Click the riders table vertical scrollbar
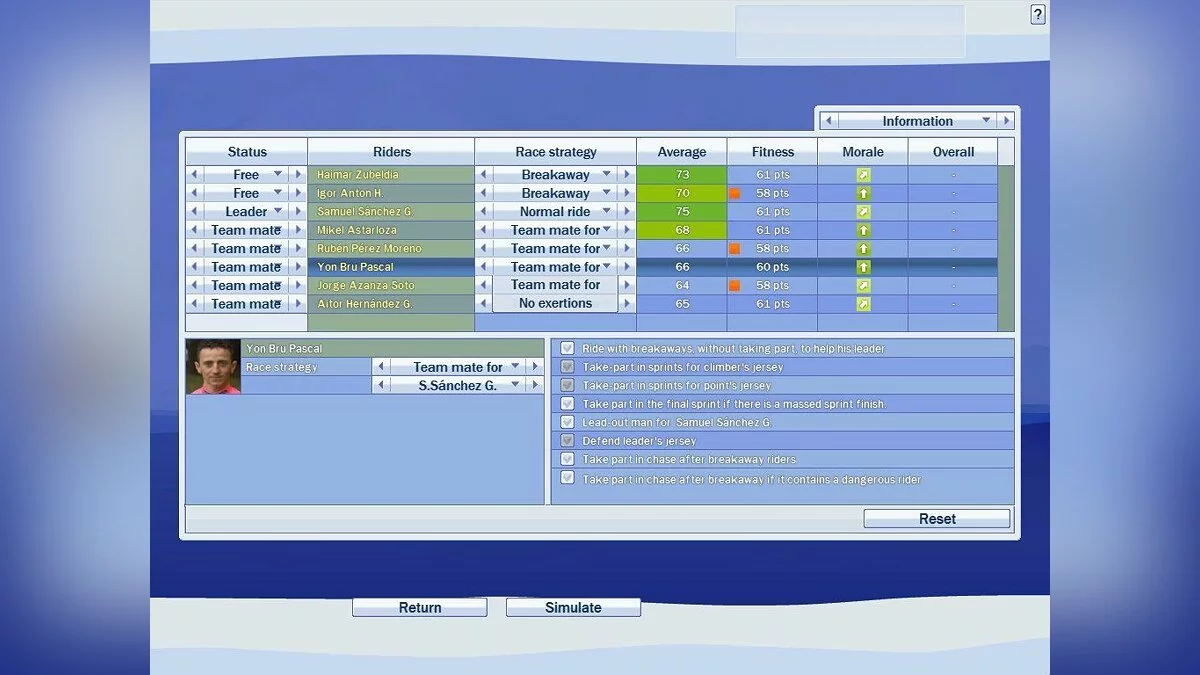Image resolution: width=1200 pixels, height=675 pixels. (x=1006, y=248)
